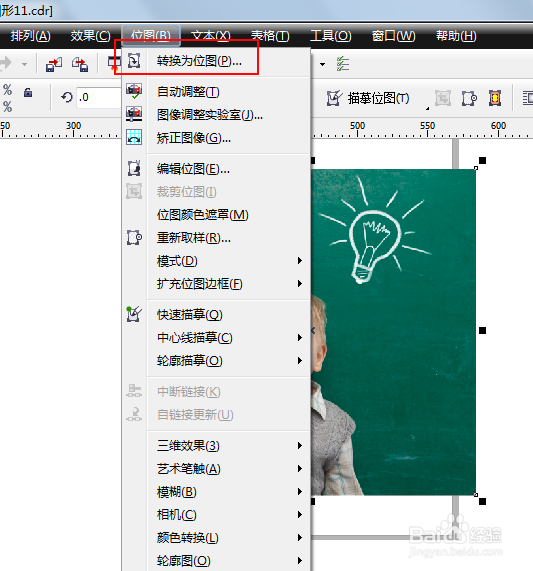Open the 表格(T) menu
The image size is (533, 571).
[x=270, y=36]
